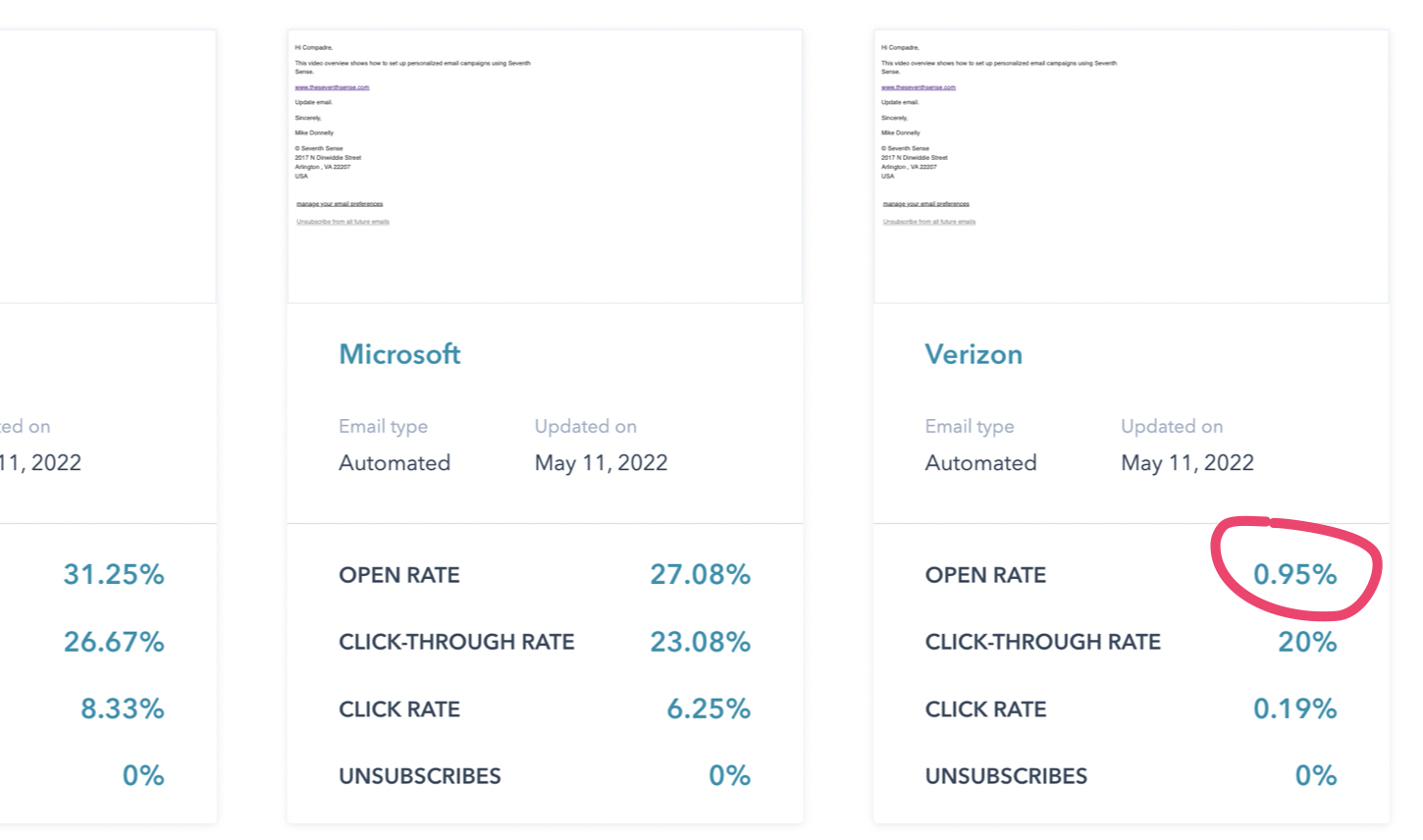1423x840 pixels.
Task: Click Verizon click rate 0.19%
Action: pos(1294,709)
